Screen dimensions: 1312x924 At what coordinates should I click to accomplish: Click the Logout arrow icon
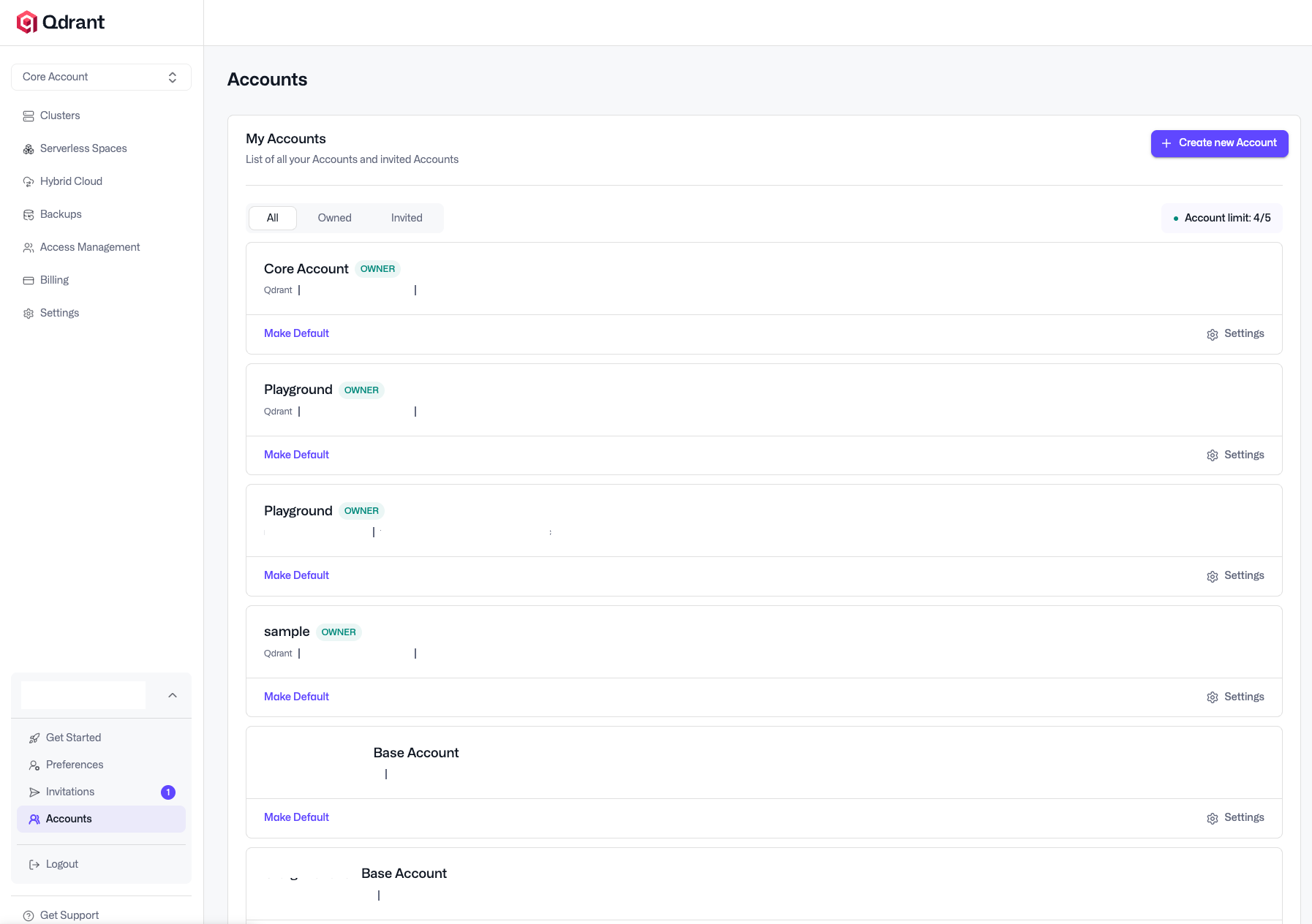pos(34,865)
